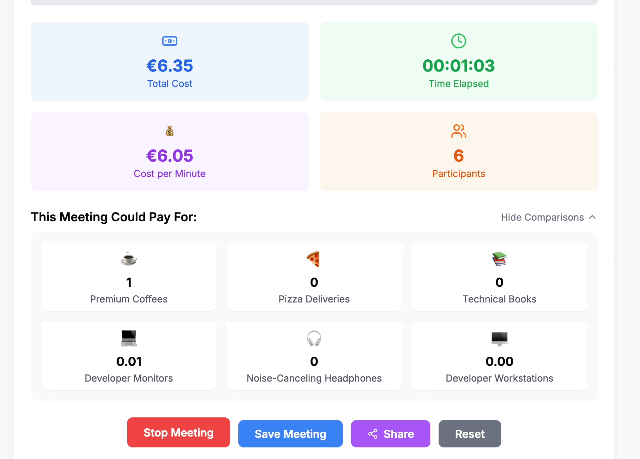Click the banknote icon above Total Cost

169,41
